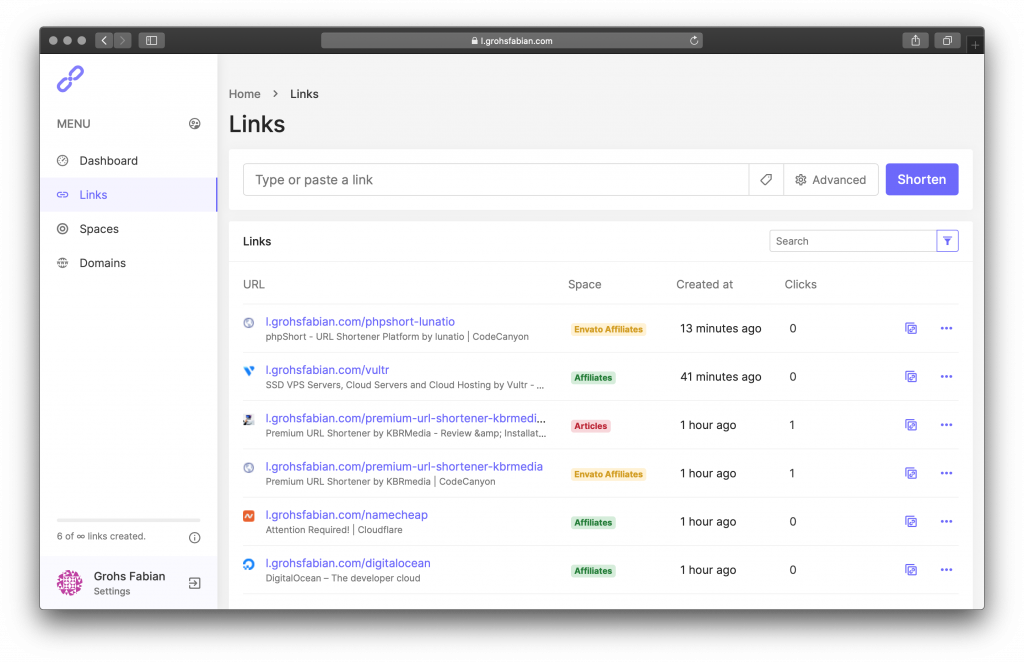This screenshot has height=662, width=1024.
Task: Click the browser forward button
Action: point(122,40)
